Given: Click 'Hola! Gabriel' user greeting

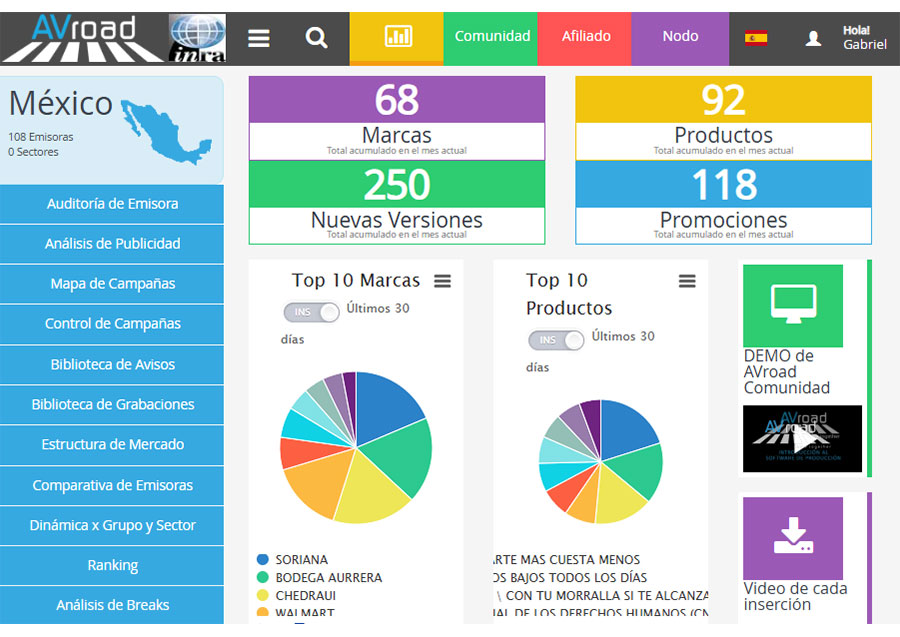Looking at the screenshot, I should click(864, 38).
